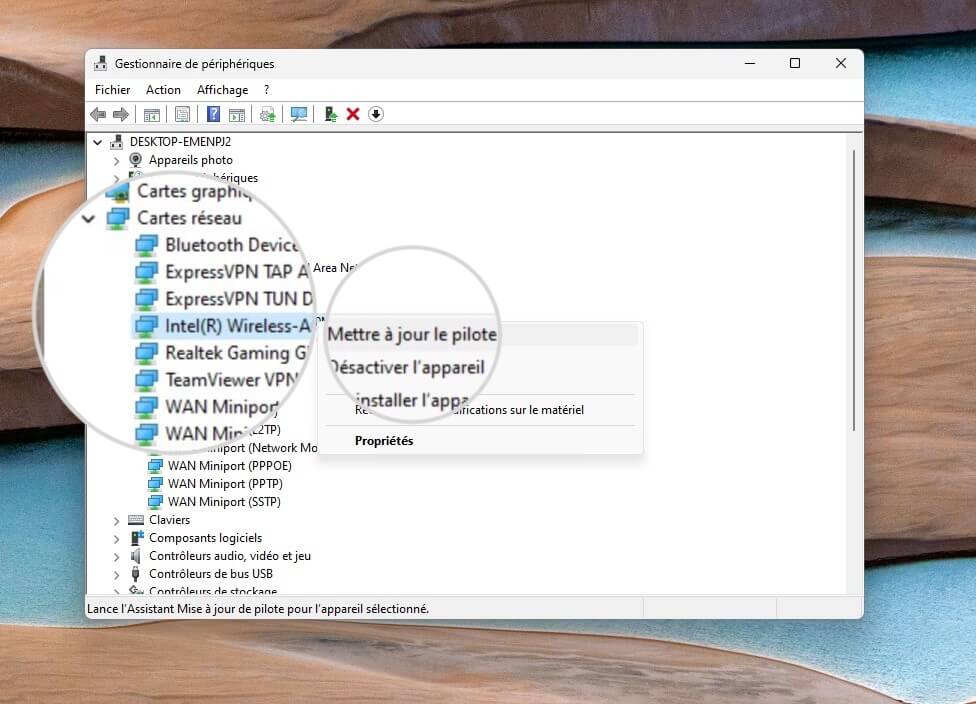Click the monitor scan hardware changes icon
Image resolution: width=976 pixels, height=704 pixels.
(x=299, y=115)
